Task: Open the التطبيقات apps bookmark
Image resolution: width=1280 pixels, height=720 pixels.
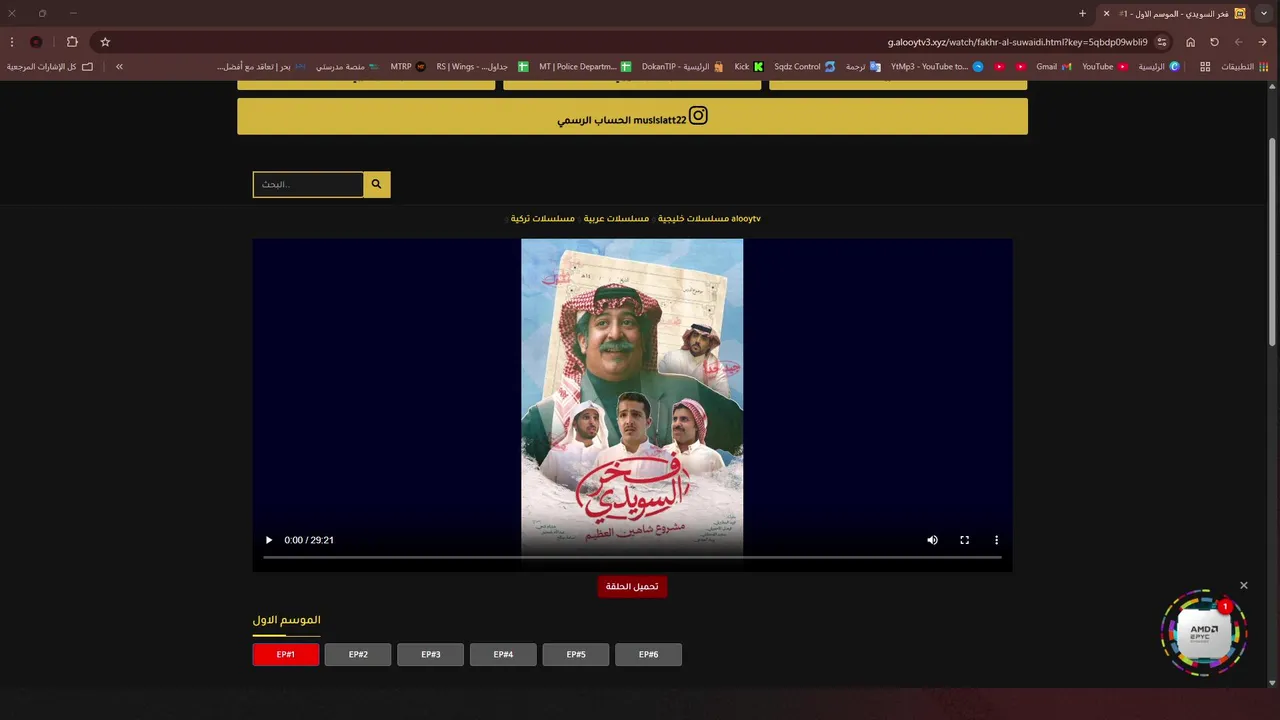Action: pyautogui.click(x=1245, y=67)
